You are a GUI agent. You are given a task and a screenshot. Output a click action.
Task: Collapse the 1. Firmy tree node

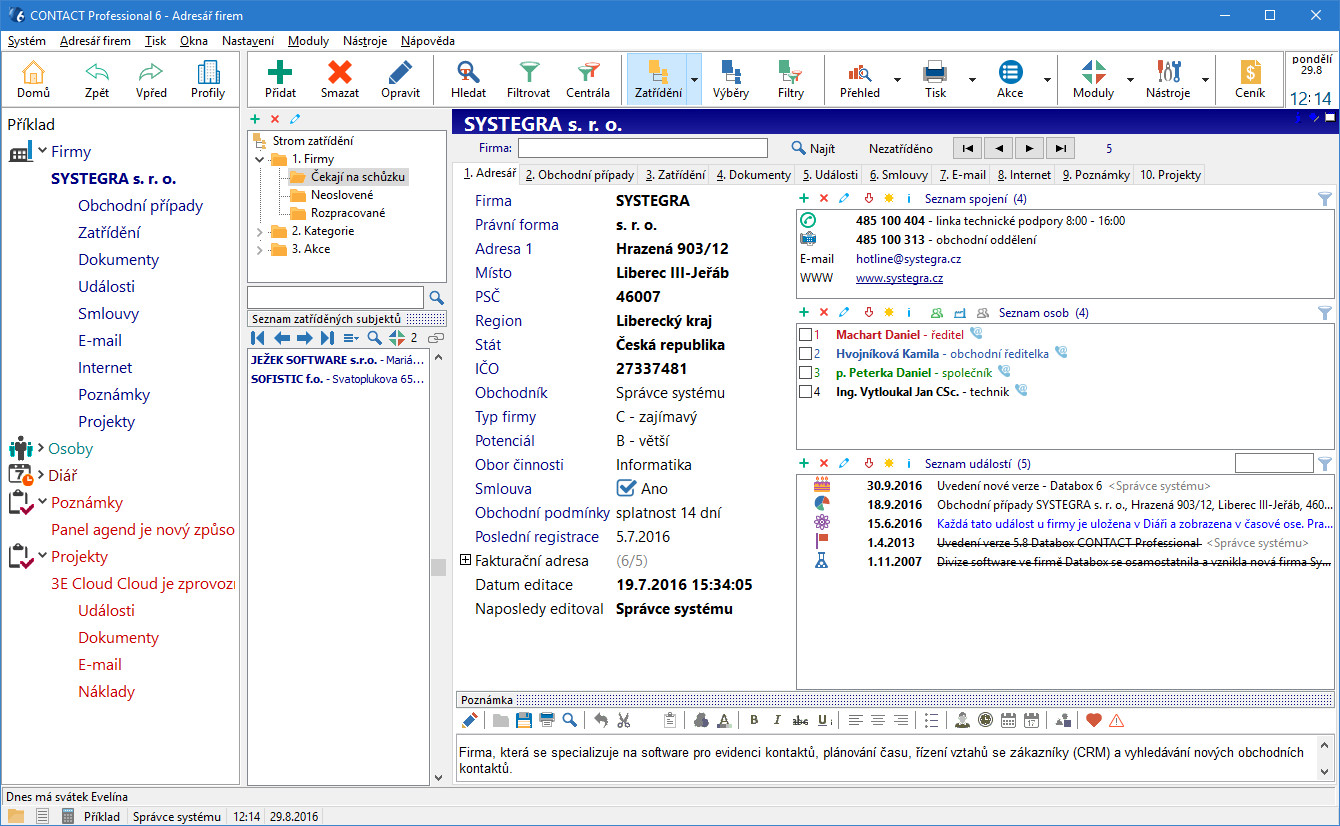tap(260, 159)
